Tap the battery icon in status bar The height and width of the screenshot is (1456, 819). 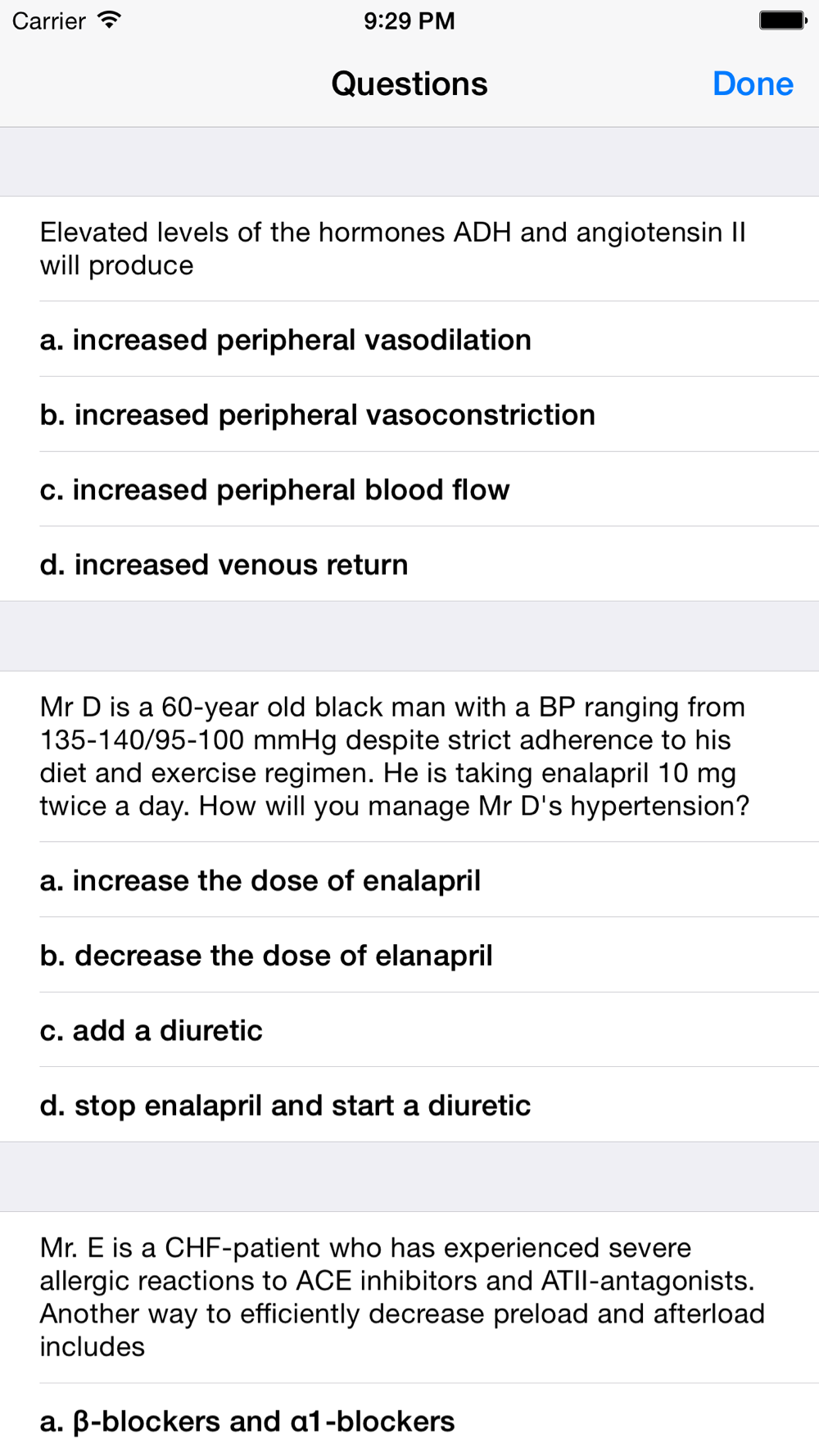point(783,20)
